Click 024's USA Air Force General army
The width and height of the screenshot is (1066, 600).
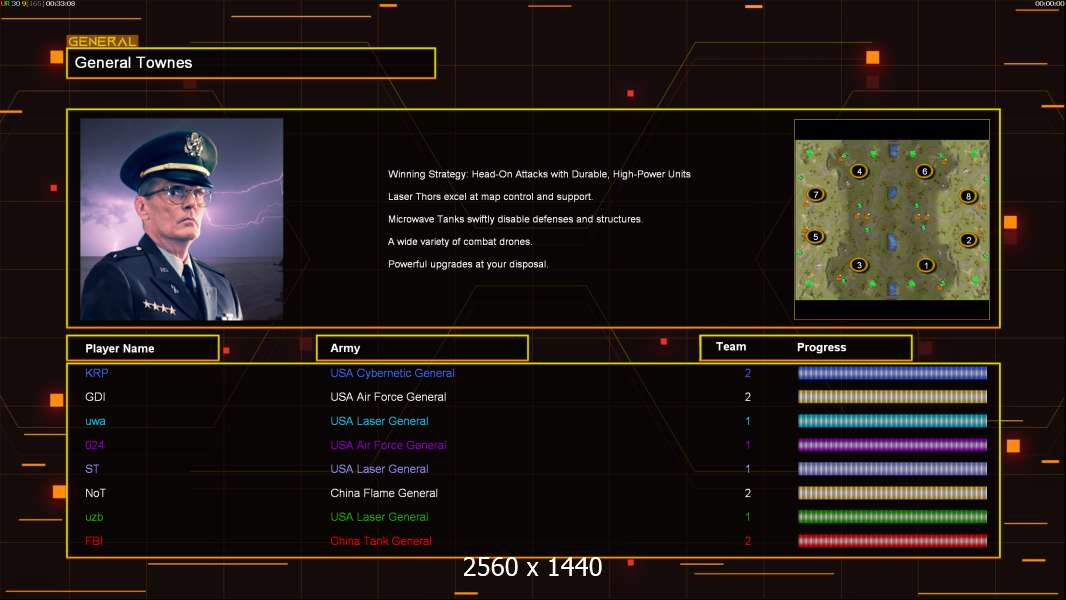388,445
